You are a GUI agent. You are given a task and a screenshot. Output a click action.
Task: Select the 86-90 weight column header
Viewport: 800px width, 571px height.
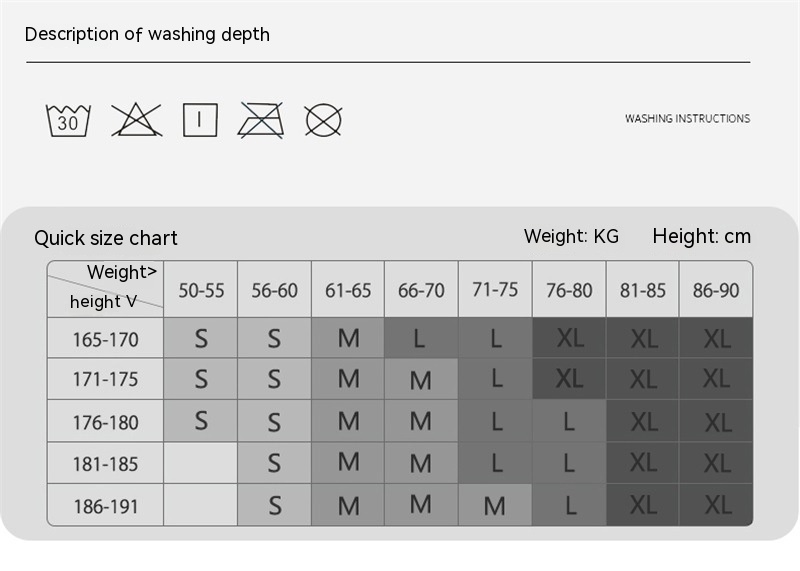pos(716,289)
